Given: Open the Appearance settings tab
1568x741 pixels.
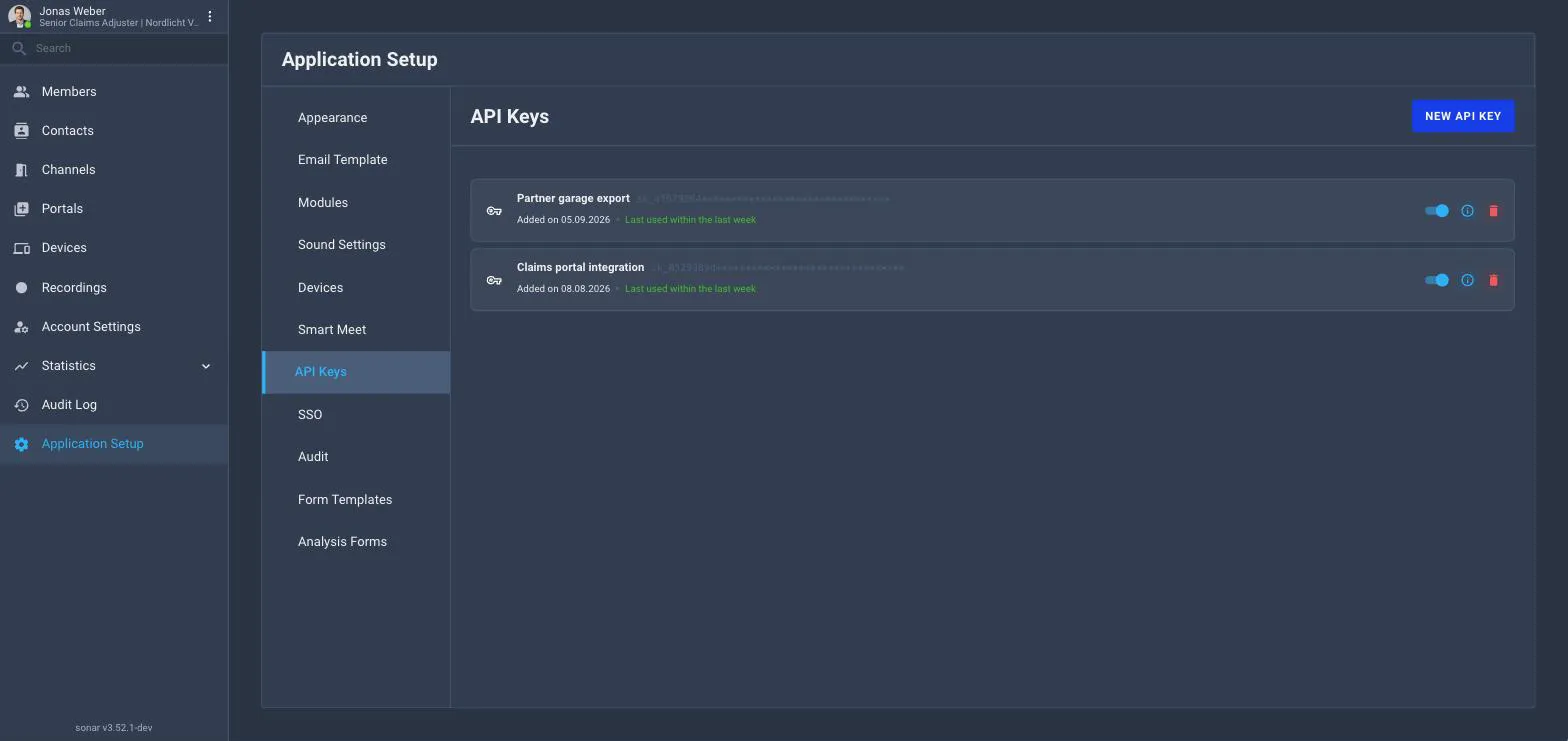Looking at the screenshot, I should coord(356,118).
